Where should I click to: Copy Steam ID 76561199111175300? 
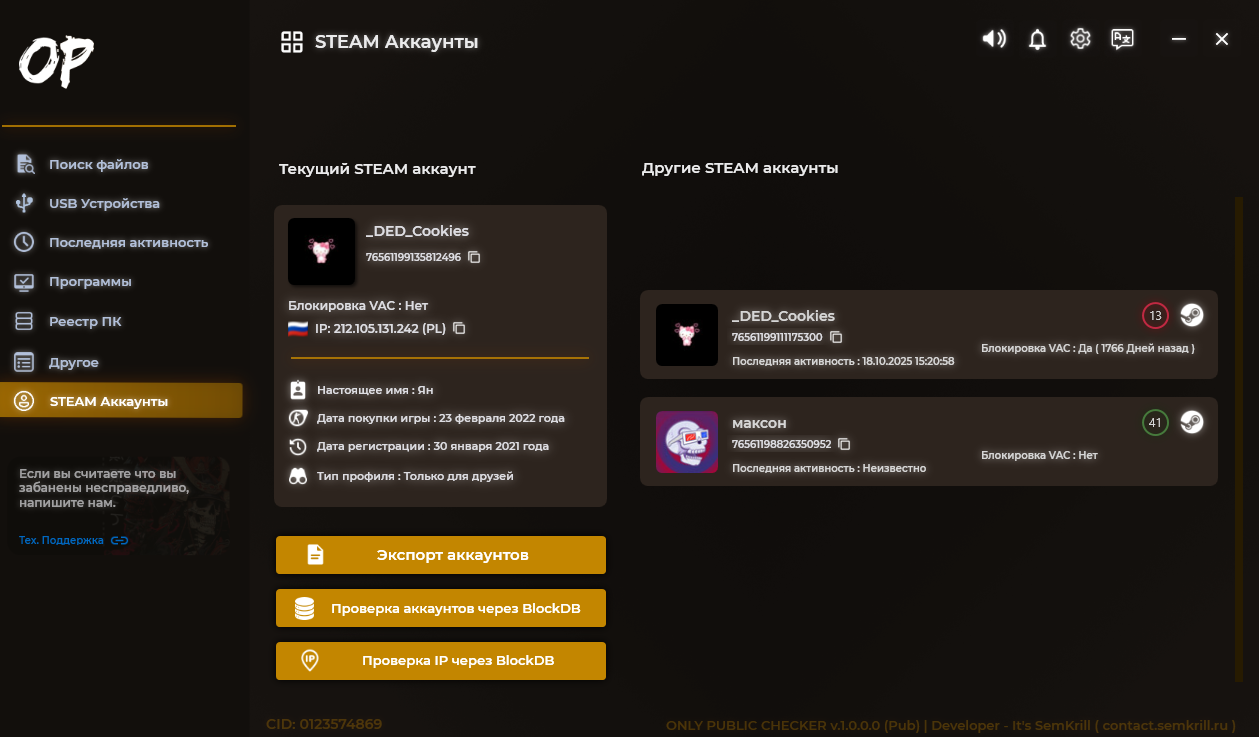836,337
